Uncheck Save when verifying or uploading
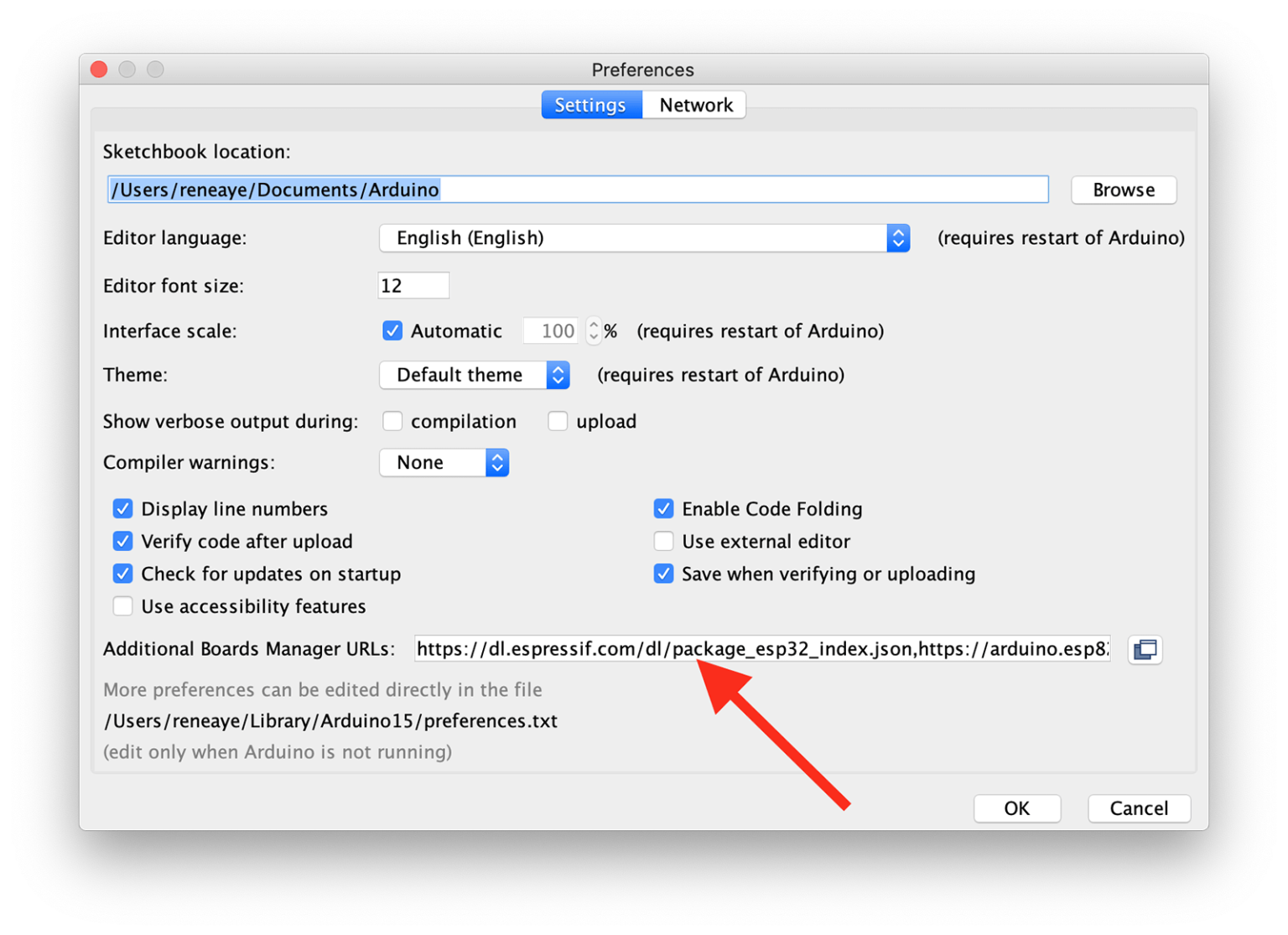The width and height of the screenshot is (1288, 935). click(x=663, y=574)
